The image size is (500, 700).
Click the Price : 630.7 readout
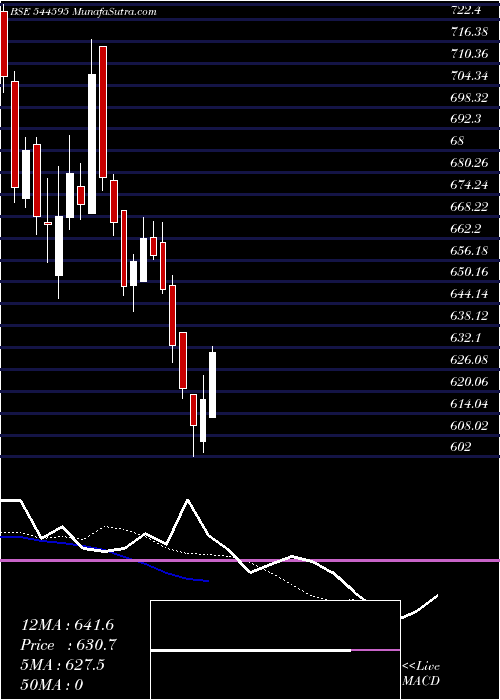tap(69, 645)
